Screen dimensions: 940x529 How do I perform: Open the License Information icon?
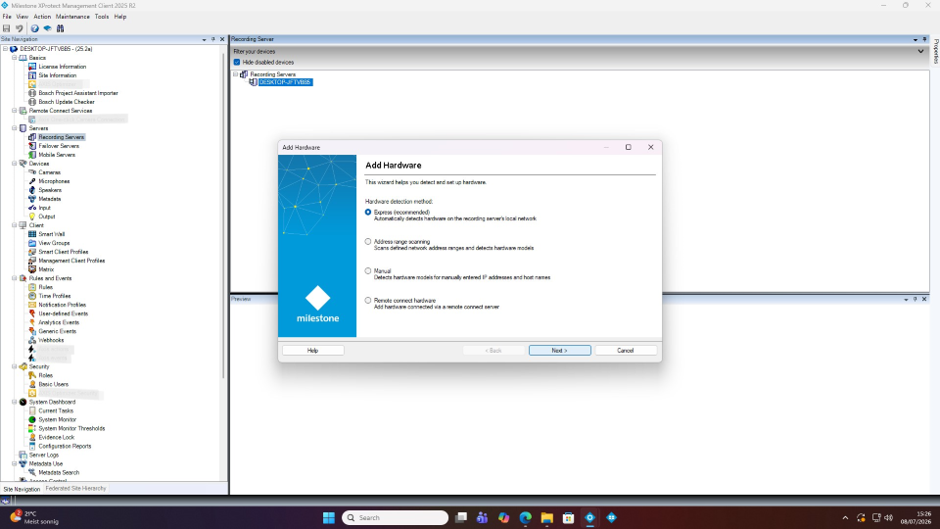click(32, 67)
